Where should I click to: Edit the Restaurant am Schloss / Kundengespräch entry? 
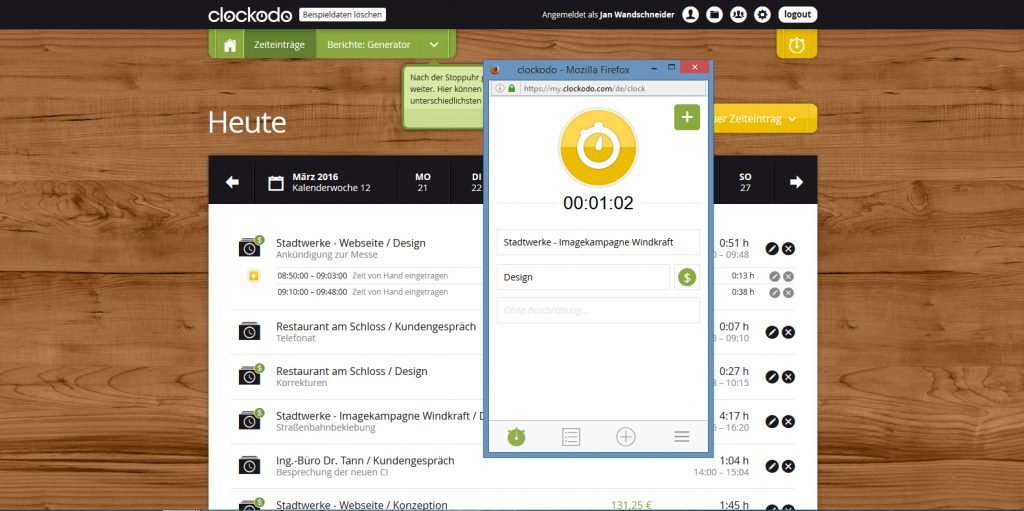tap(772, 333)
